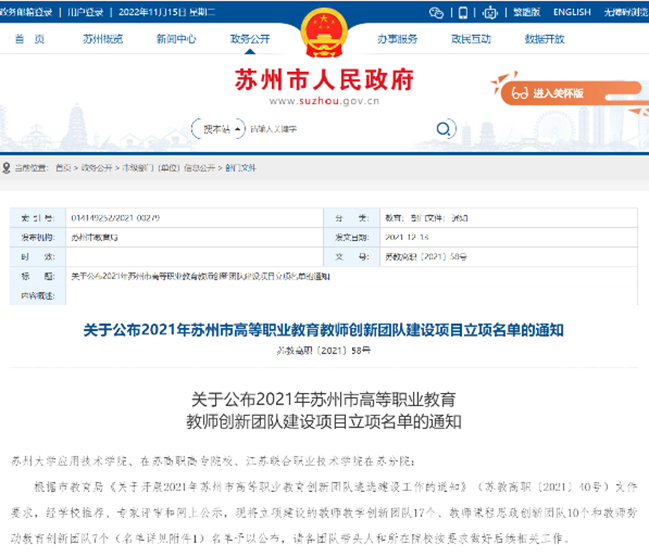The image size is (649, 557).
Task: Click 政务公开 in the breadcrumb path
Action: [x=93, y=168]
